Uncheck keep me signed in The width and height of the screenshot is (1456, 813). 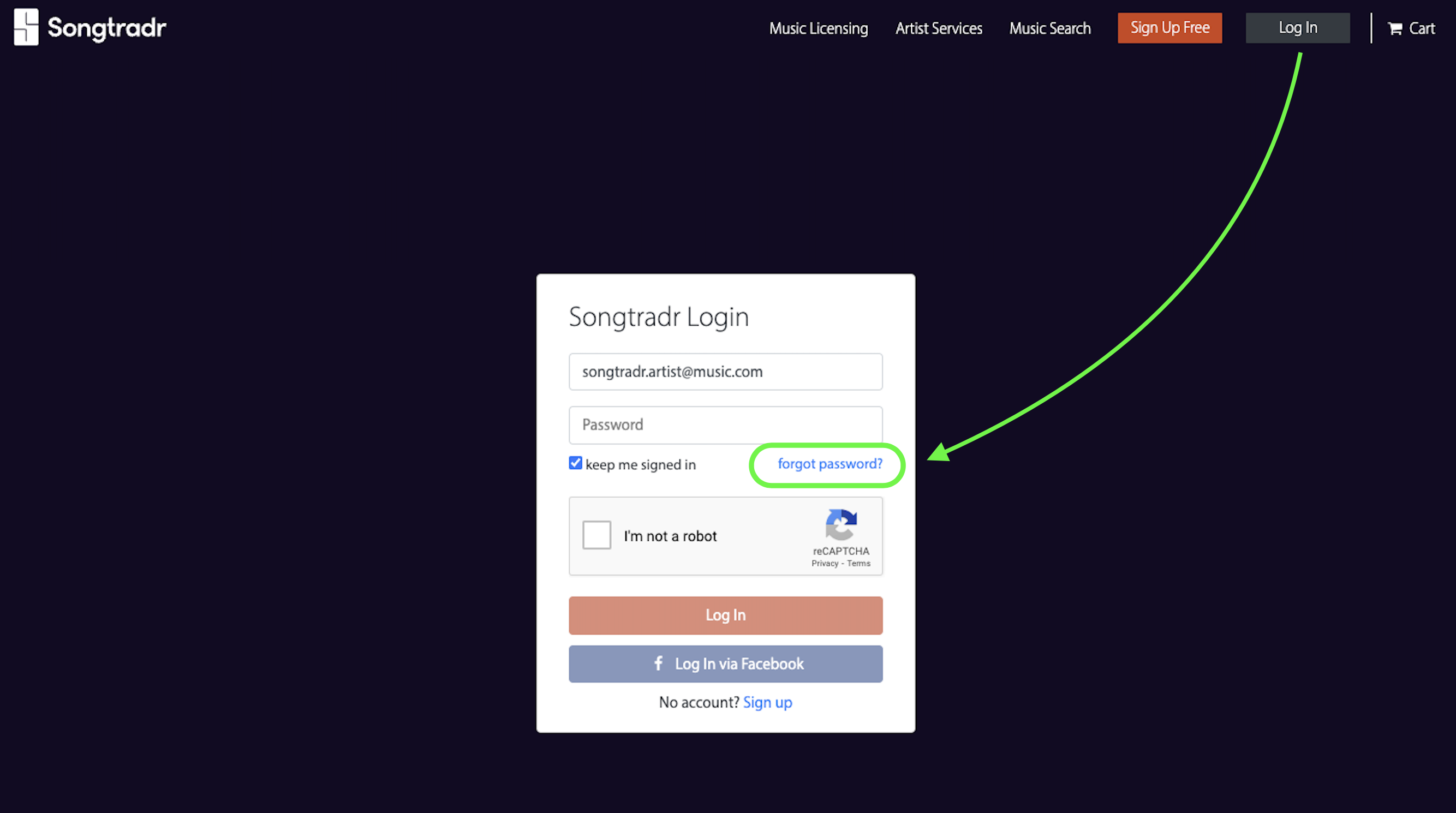pyautogui.click(x=575, y=463)
